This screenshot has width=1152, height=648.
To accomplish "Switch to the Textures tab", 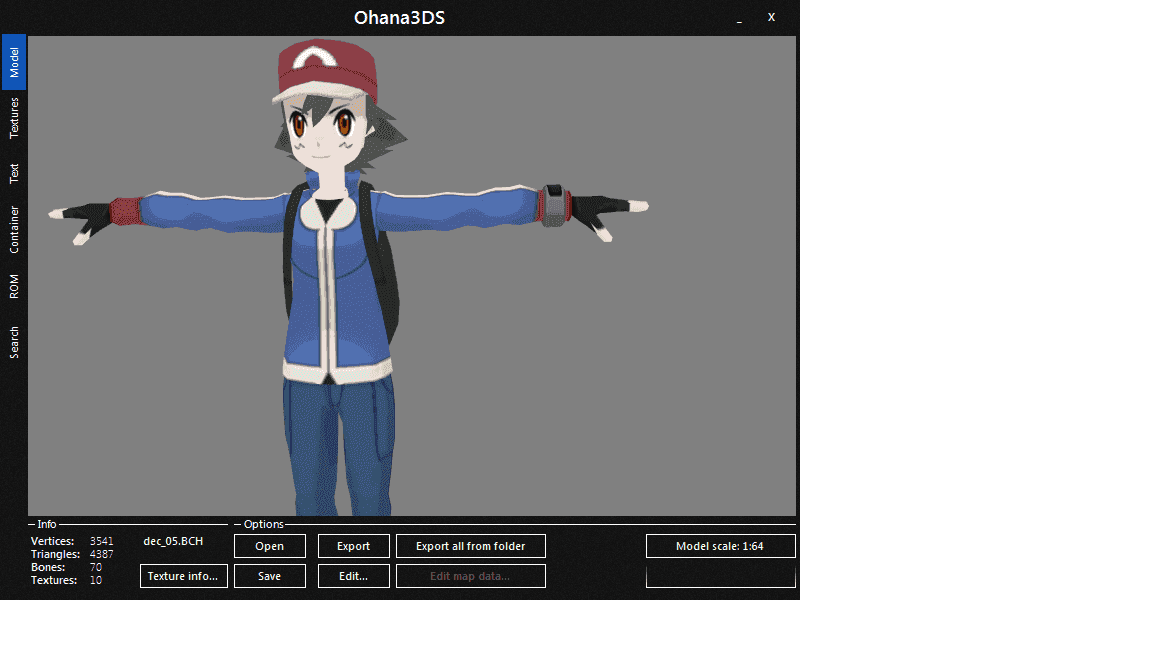I will [14, 118].
